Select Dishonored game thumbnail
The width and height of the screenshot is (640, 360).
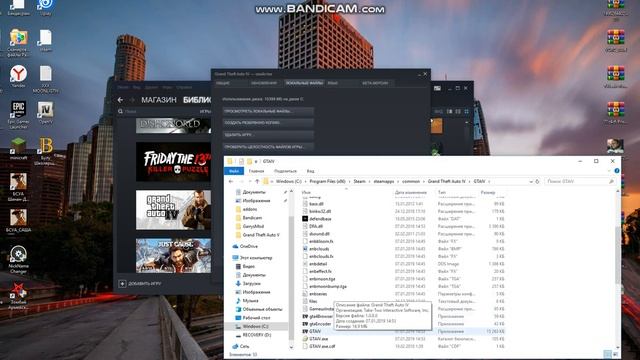click(173, 126)
